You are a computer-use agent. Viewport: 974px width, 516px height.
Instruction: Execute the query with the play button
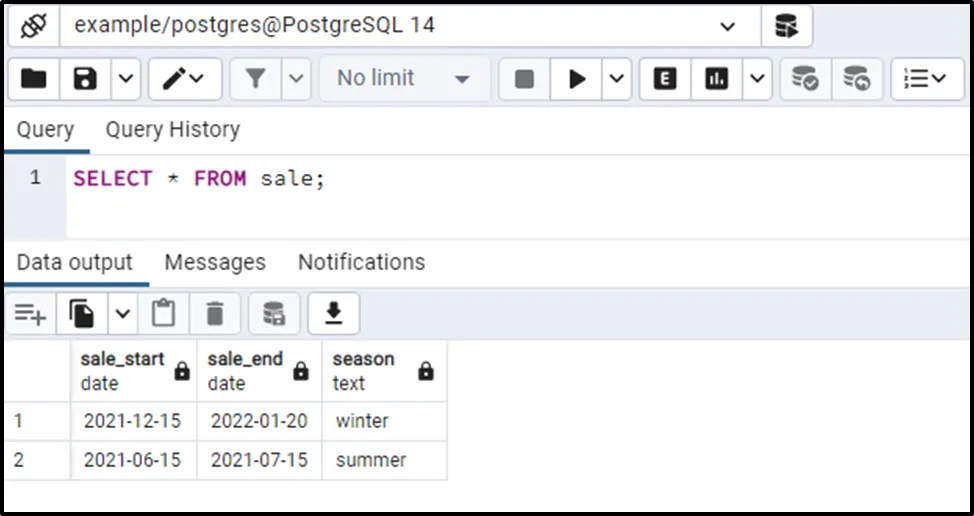tap(577, 78)
